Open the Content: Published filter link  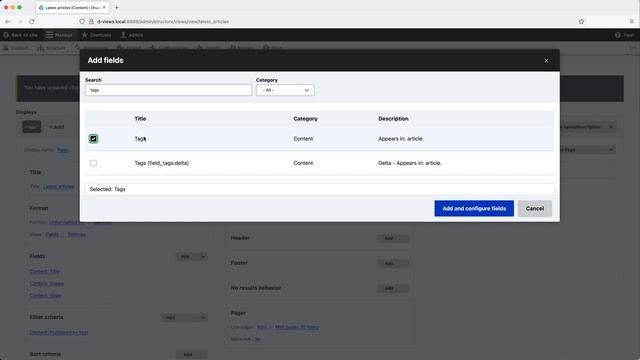tap(59, 332)
